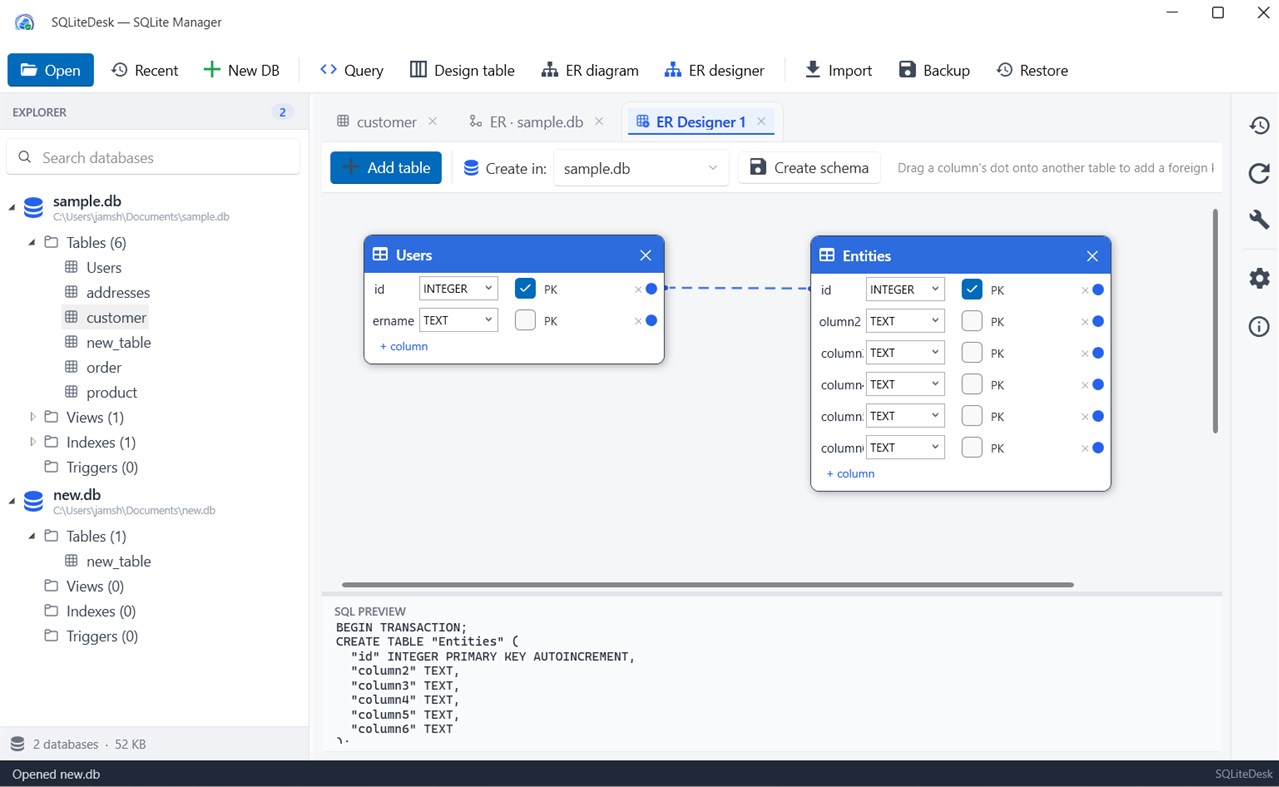Open Design table from toolbar
Screen dimensions: 1279x787
point(462,70)
